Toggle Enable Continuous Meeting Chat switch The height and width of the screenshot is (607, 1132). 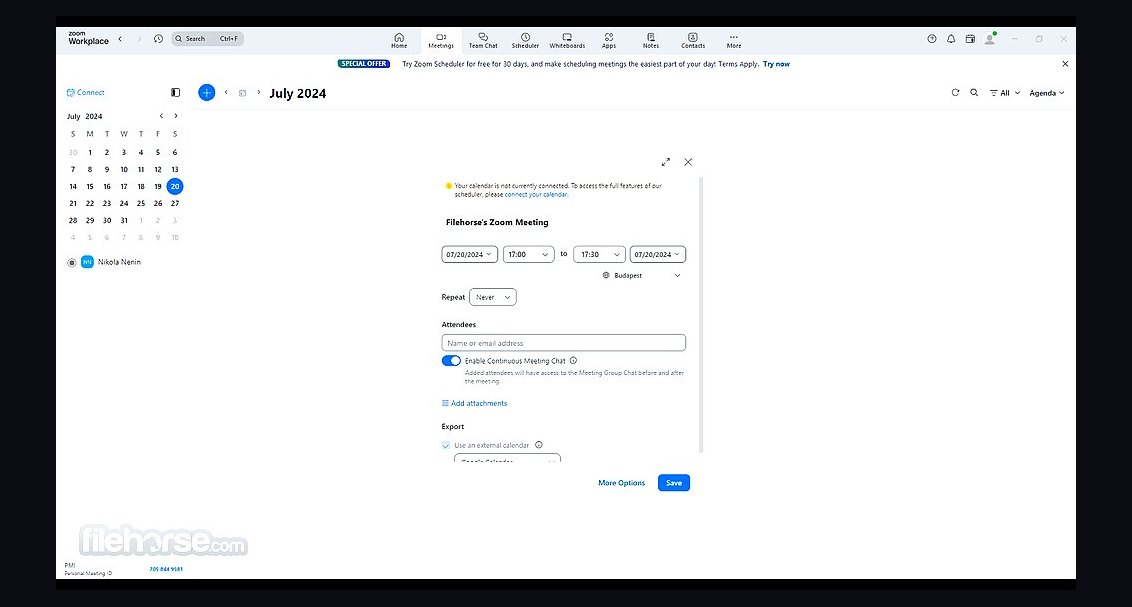point(451,361)
